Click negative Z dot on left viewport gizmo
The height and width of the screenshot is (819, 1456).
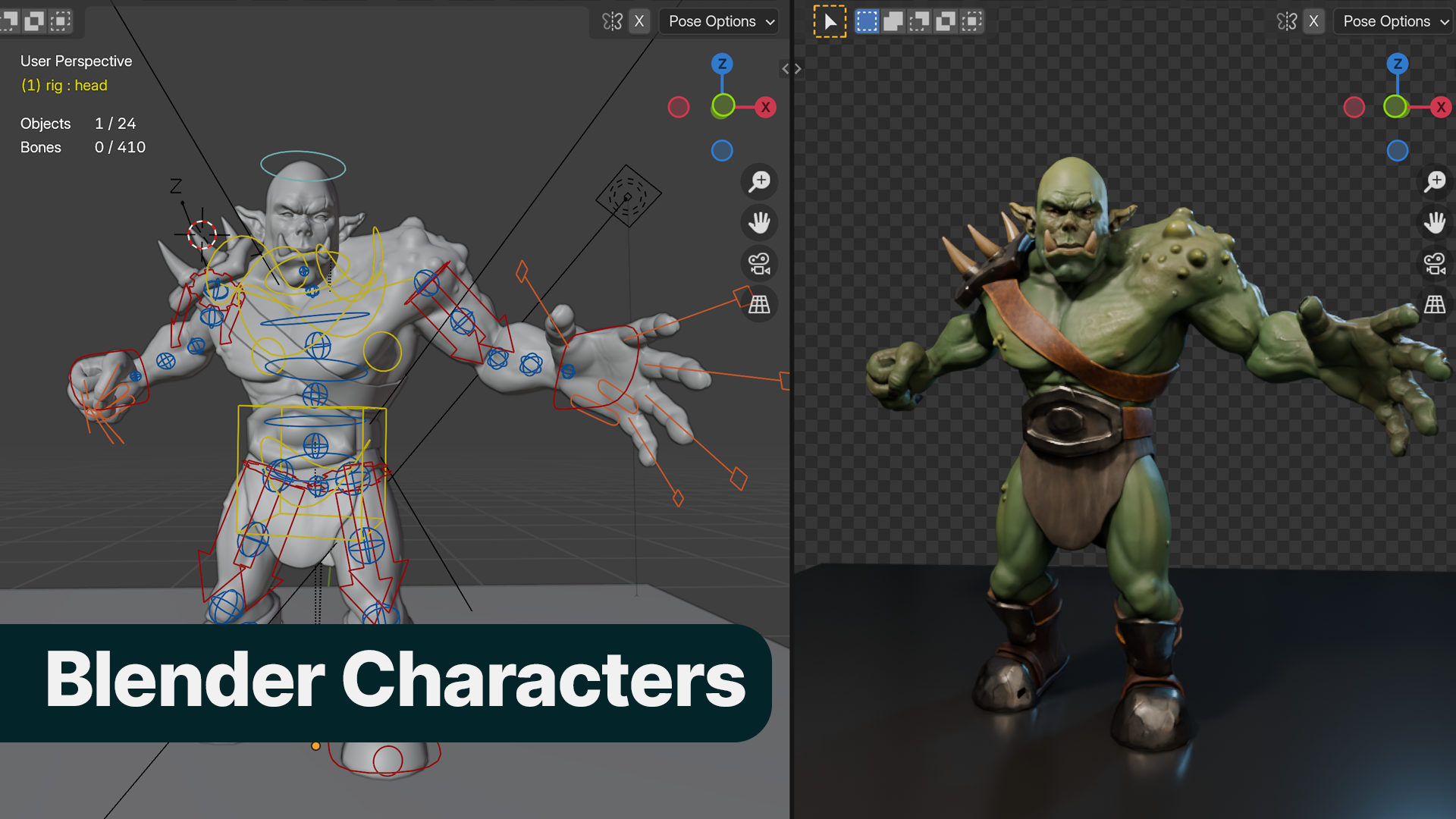click(x=722, y=150)
